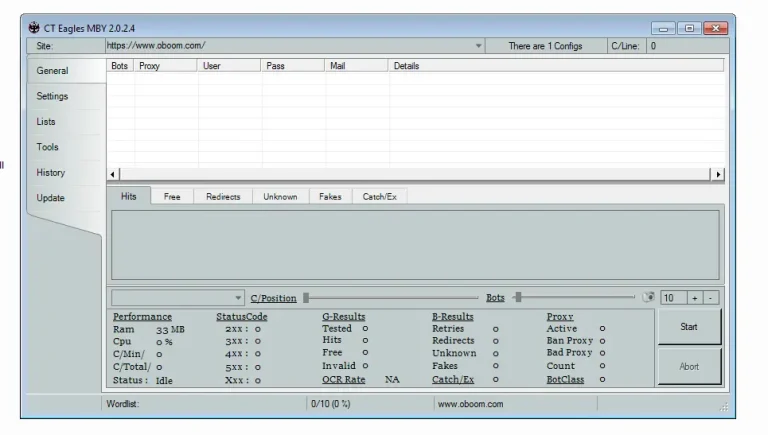The image size is (768, 435).
Task: Click the Pass column header
Action: [292, 66]
